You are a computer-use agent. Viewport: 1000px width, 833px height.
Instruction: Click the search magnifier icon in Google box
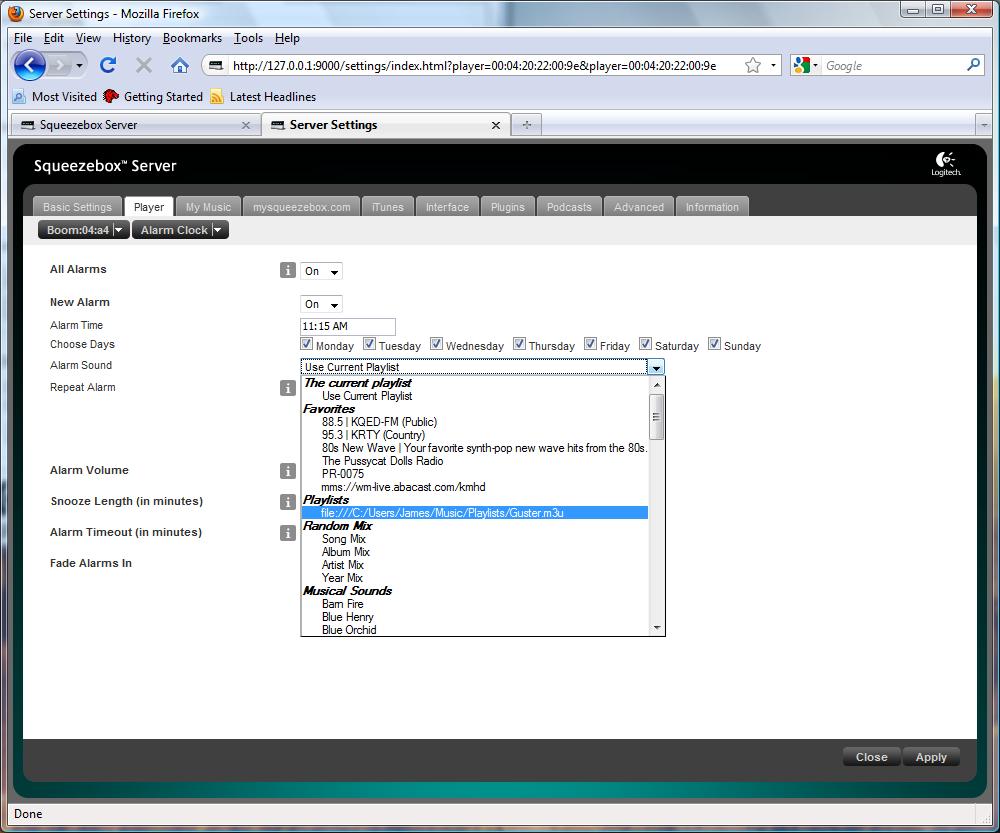(973, 65)
